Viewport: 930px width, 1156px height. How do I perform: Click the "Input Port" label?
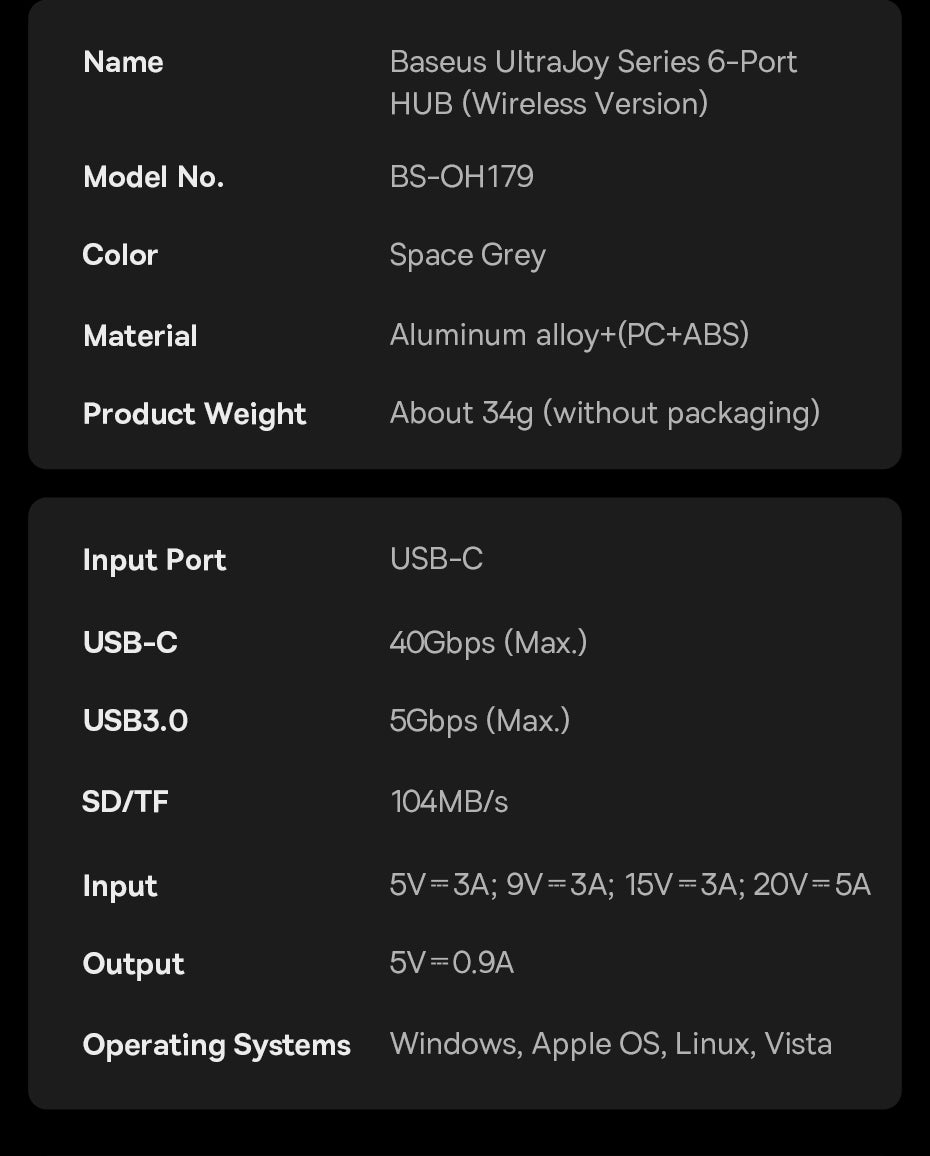click(x=154, y=560)
